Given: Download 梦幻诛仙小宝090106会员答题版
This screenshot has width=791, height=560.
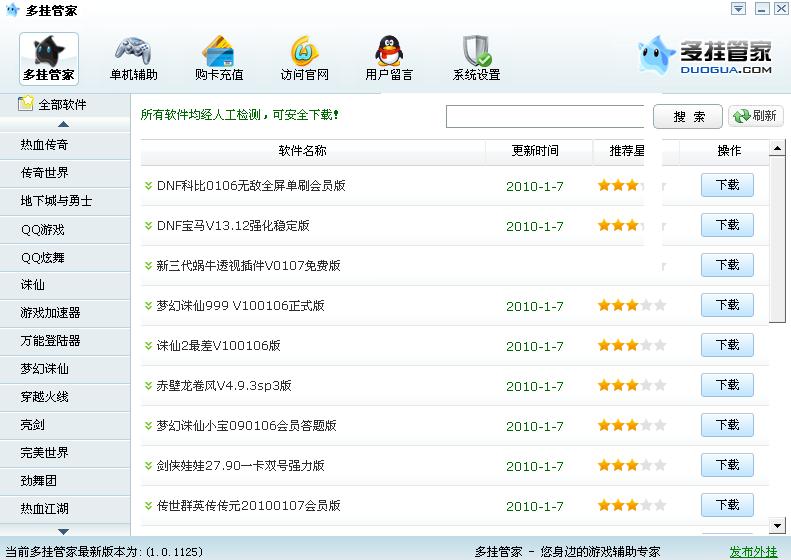Looking at the screenshot, I should (x=727, y=425).
